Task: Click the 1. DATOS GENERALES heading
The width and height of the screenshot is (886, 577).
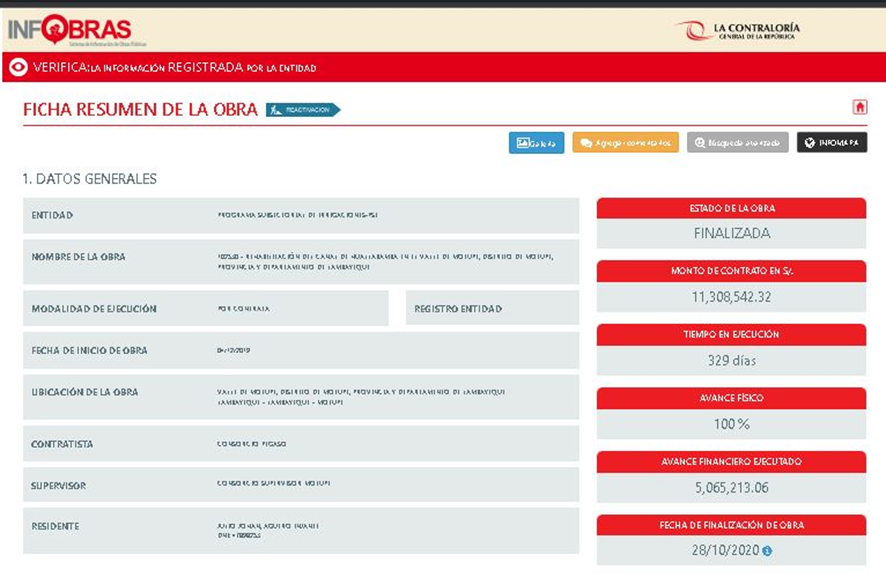Action: tap(90, 179)
